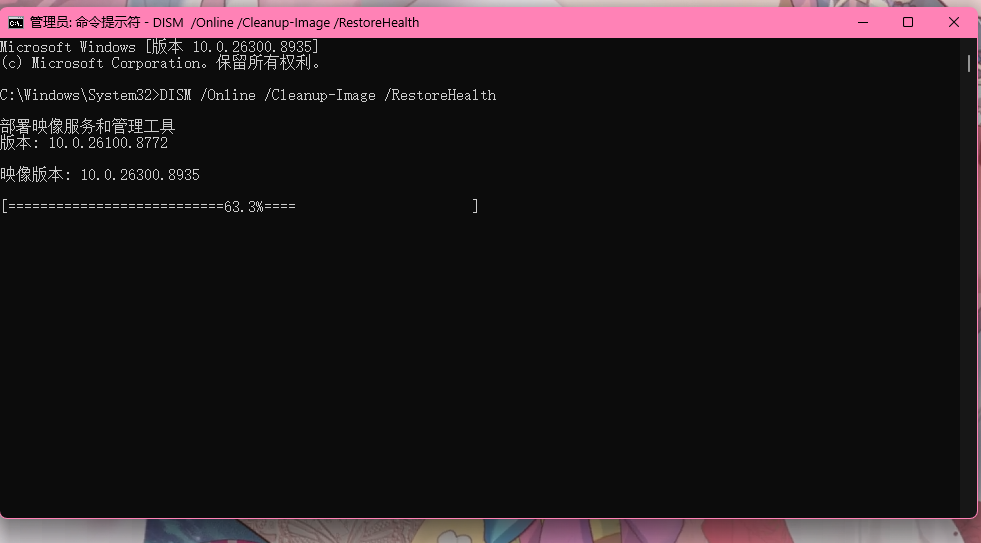Viewport: 981px width, 543px height.
Task: Maximize the Command Prompt window
Action: point(908,23)
